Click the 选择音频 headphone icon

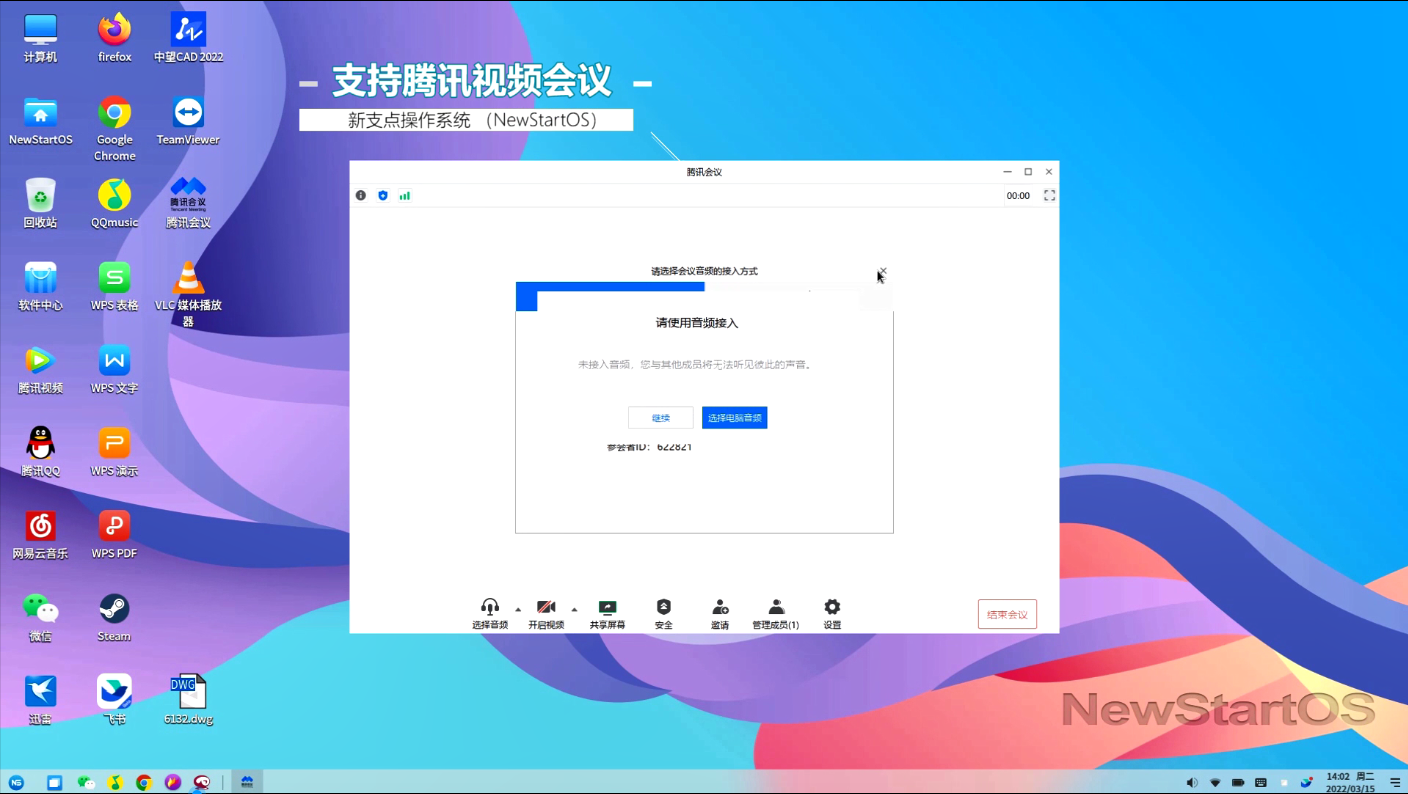(490, 607)
